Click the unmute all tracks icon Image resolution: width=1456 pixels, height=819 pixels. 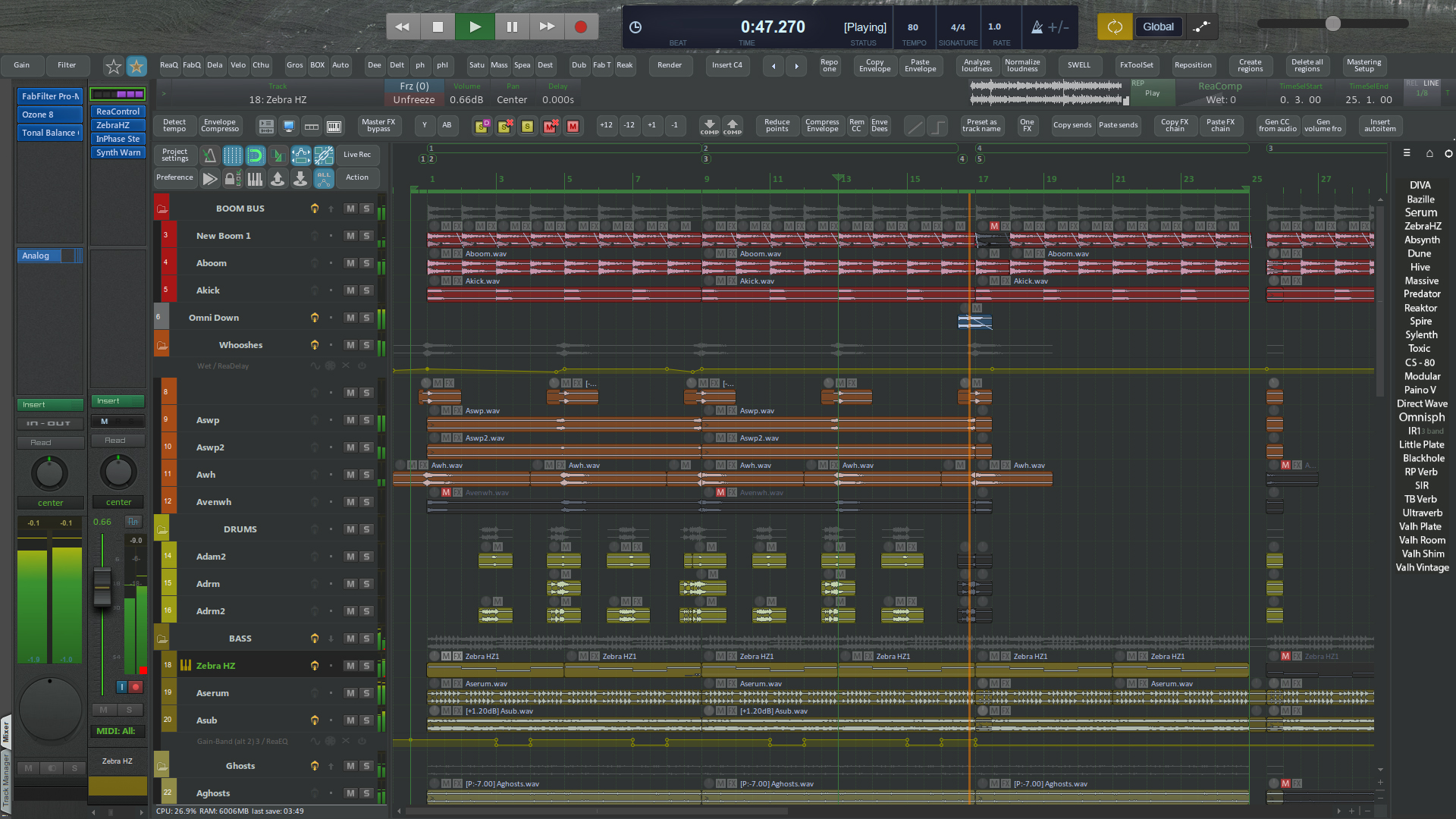tap(551, 126)
